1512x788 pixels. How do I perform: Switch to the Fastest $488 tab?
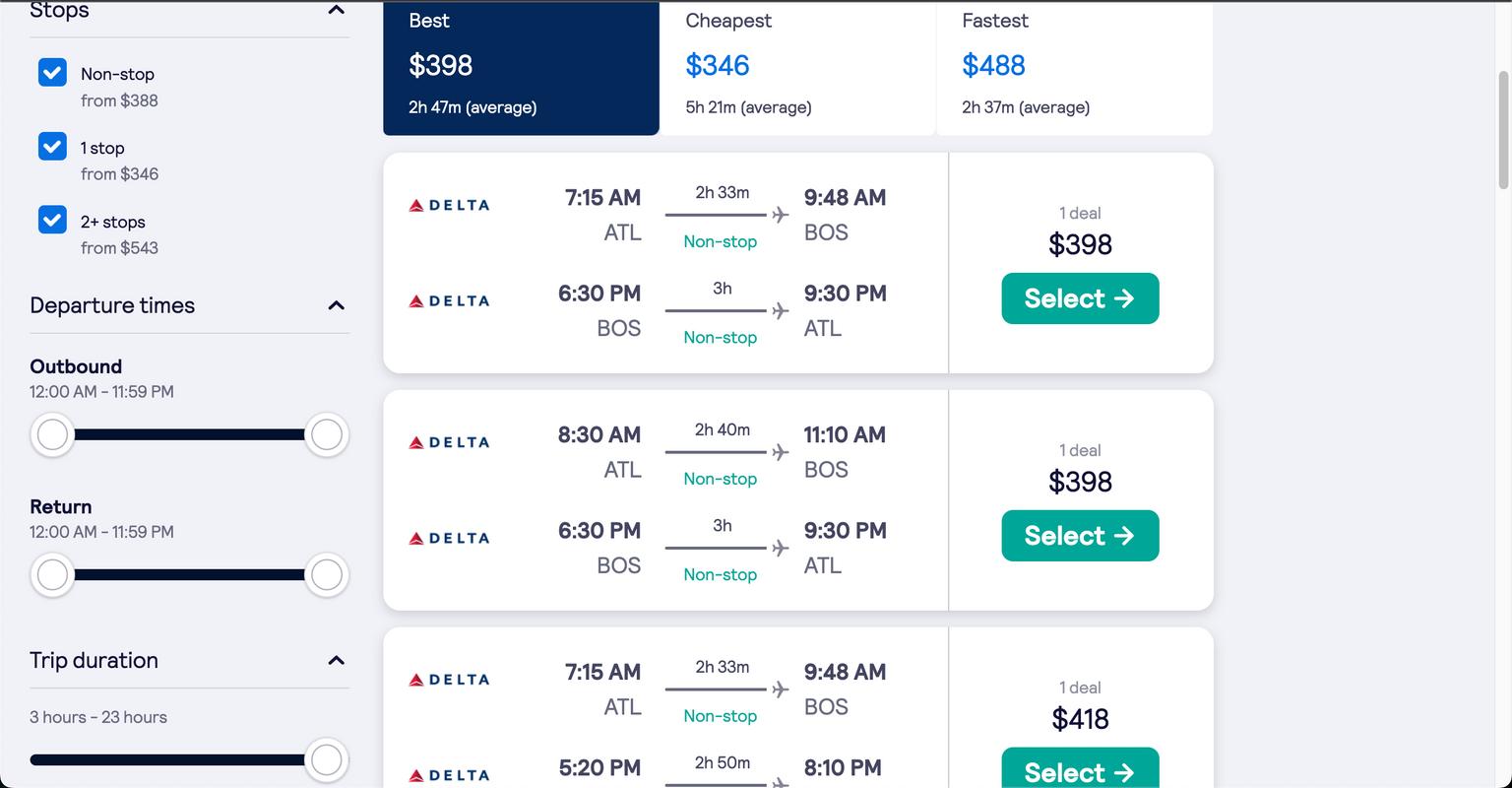[1073, 65]
